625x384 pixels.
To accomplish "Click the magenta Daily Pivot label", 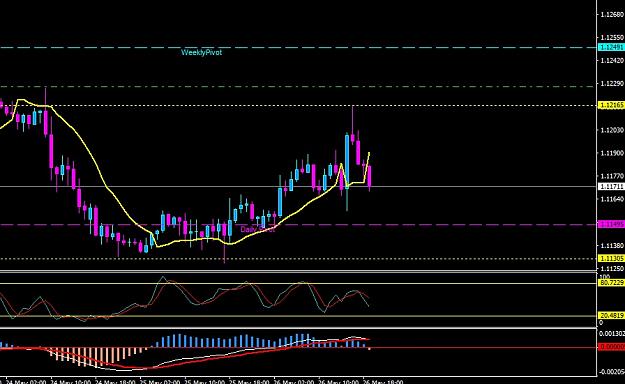I will tap(257, 229).
